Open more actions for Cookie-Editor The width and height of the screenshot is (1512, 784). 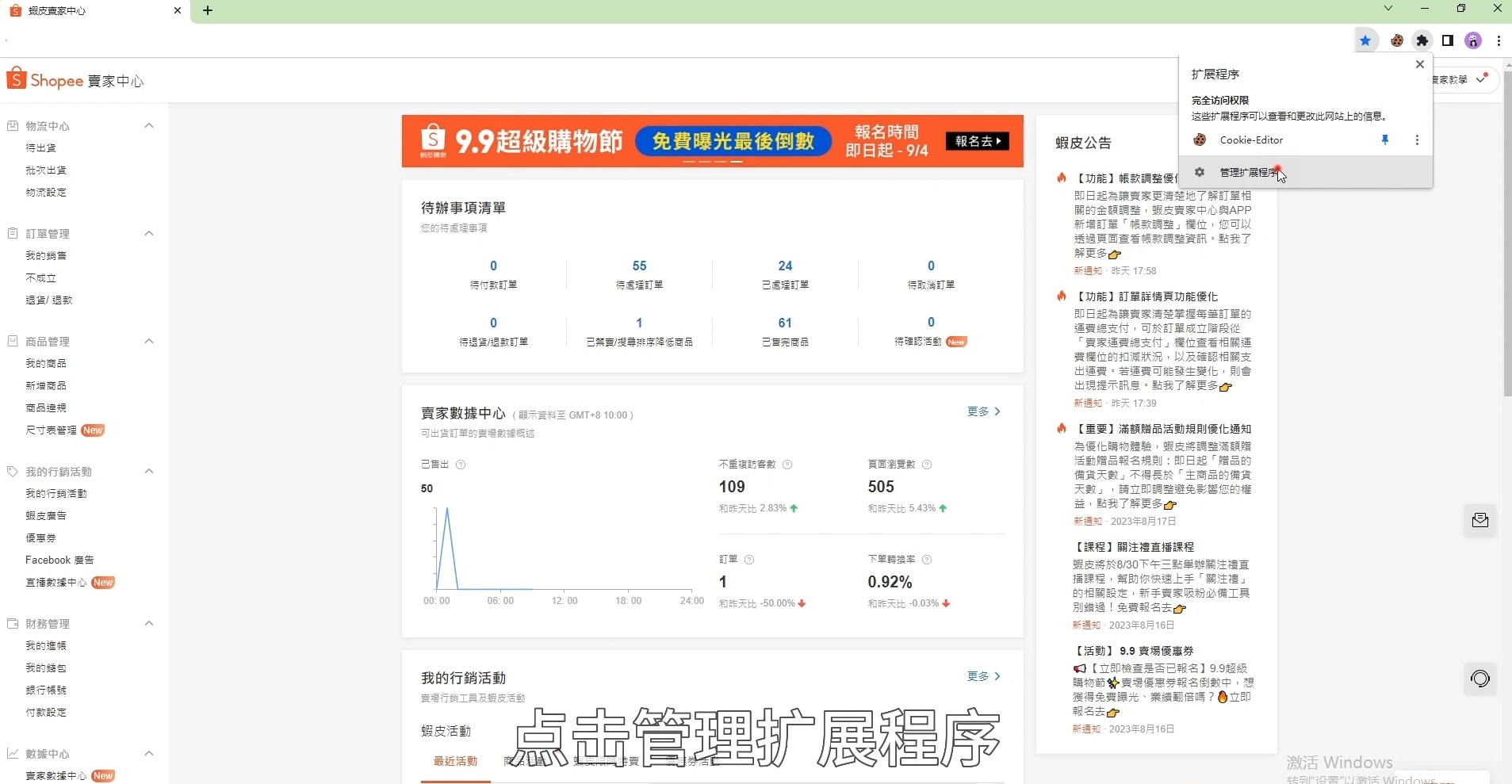coord(1417,140)
